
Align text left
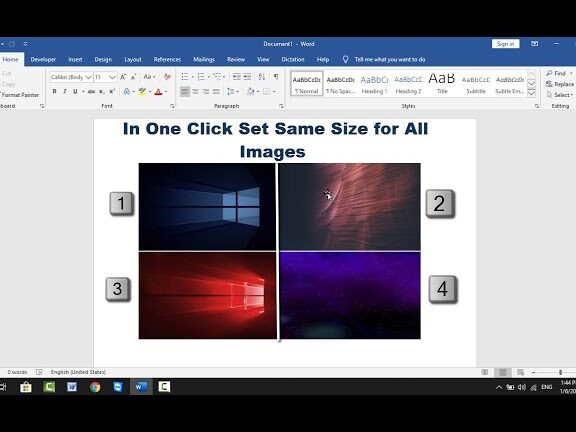185,91
